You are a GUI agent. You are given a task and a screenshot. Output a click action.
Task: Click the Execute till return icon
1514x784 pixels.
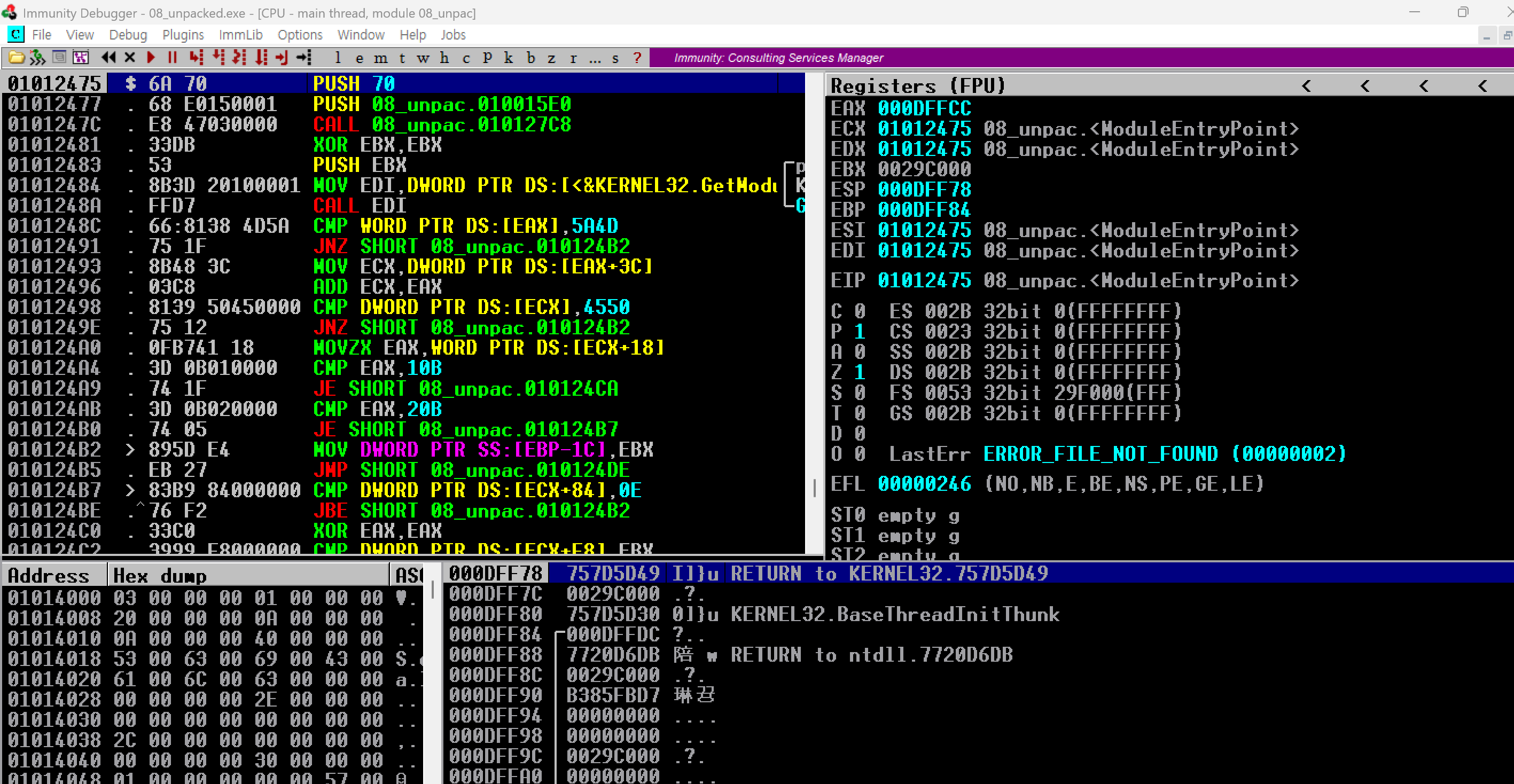282,58
